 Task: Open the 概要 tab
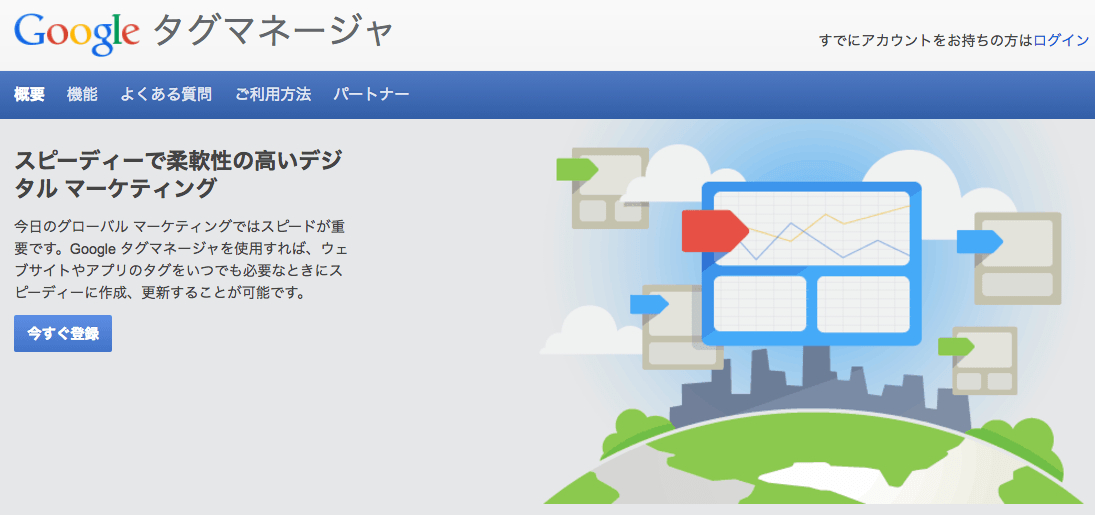coord(29,94)
